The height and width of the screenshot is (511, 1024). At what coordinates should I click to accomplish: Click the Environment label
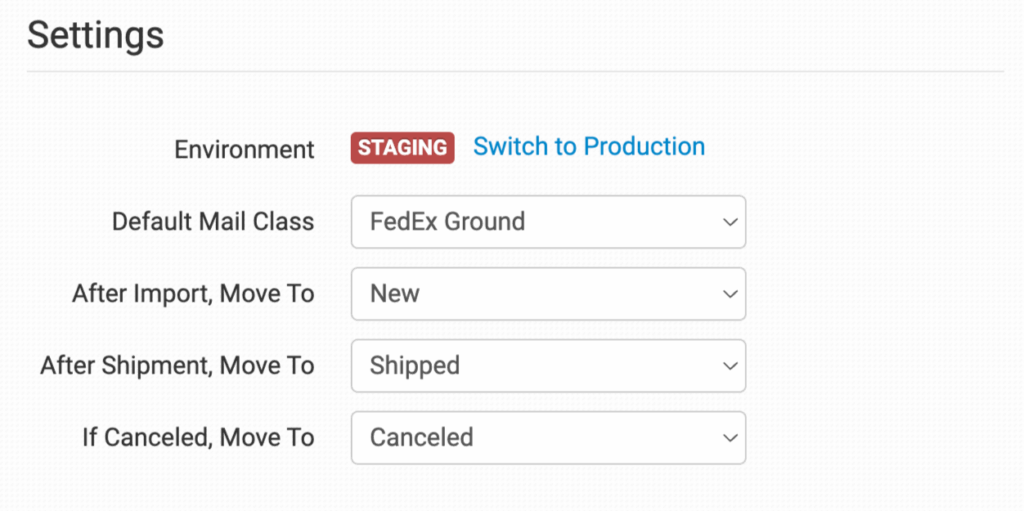[244, 150]
